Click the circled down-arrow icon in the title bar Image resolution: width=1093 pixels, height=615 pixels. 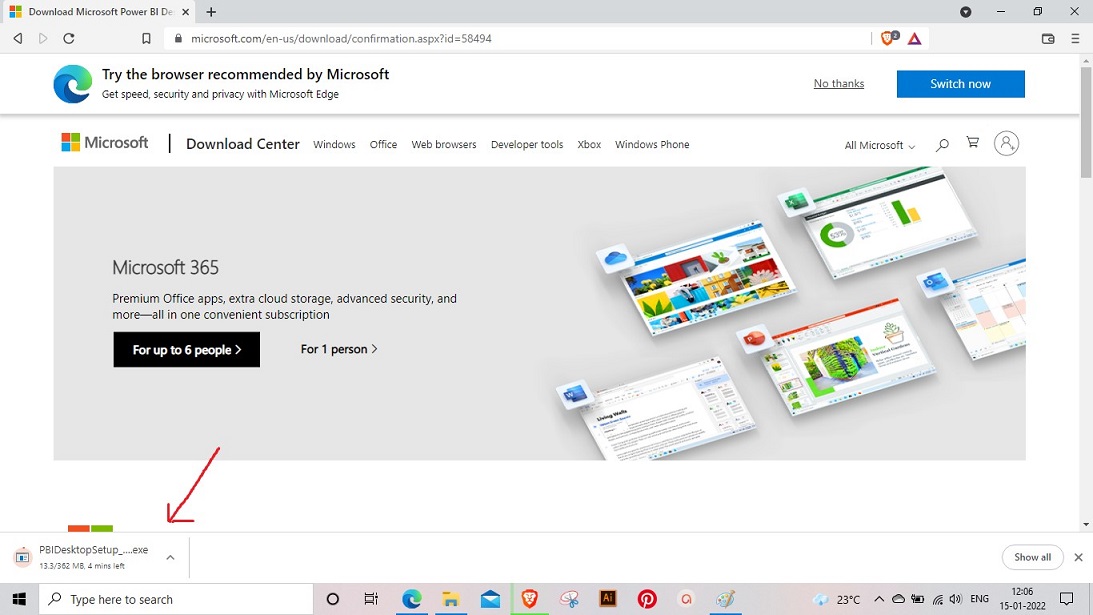(965, 12)
